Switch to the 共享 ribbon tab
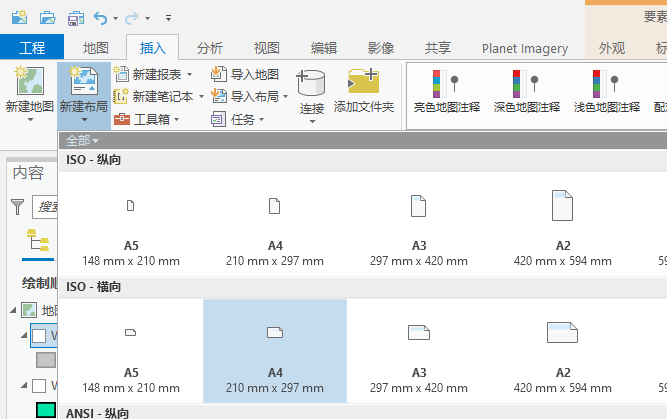The width and height of the screenshot is (667, 419). tap(438, 48)
